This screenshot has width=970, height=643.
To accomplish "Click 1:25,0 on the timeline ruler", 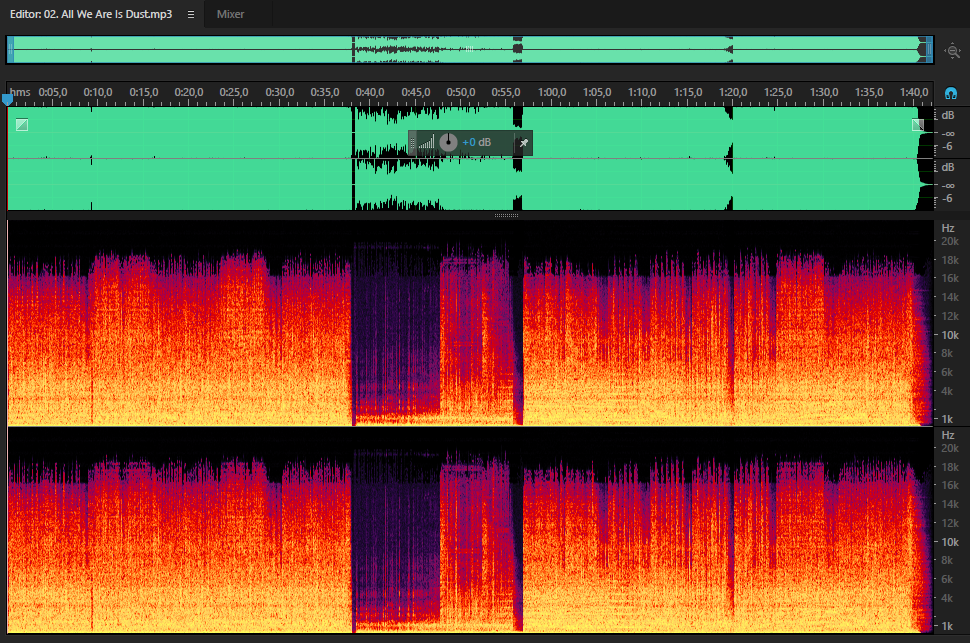I will click(778, 92).
